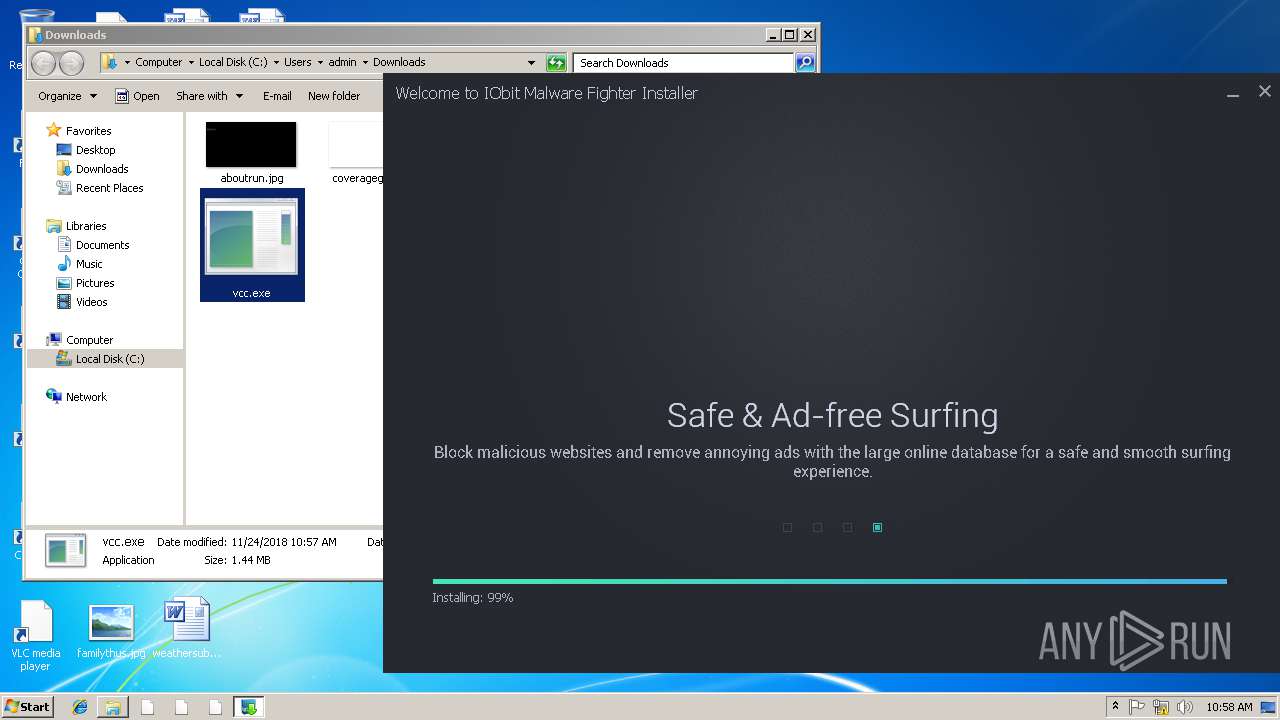Click the forward arrow in Downloads window
This screenshot has width=1280, height=720.
click(x=71, y=63)
